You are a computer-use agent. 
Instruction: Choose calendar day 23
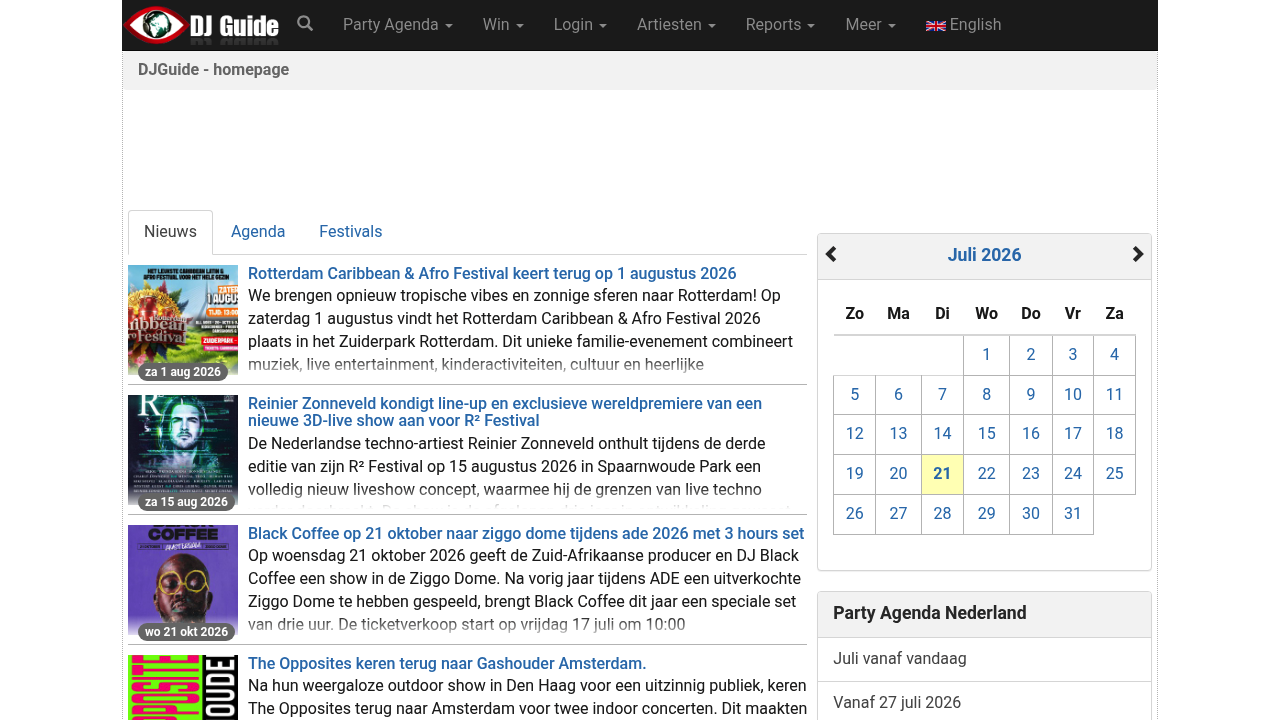1031,474
